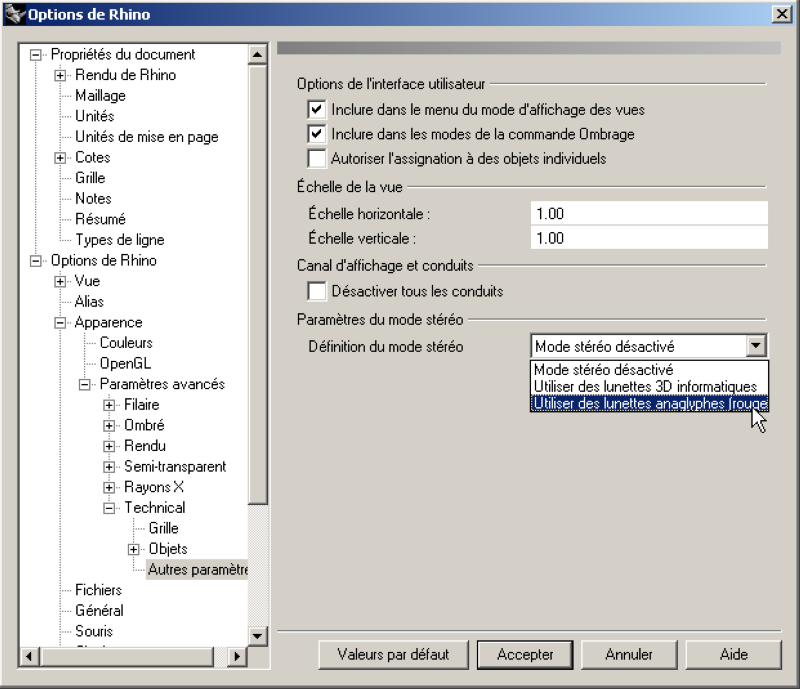The image size is (800, 689).
Task: Expand the 'Semi-transparent' node
Action: [x=109, y=466]
